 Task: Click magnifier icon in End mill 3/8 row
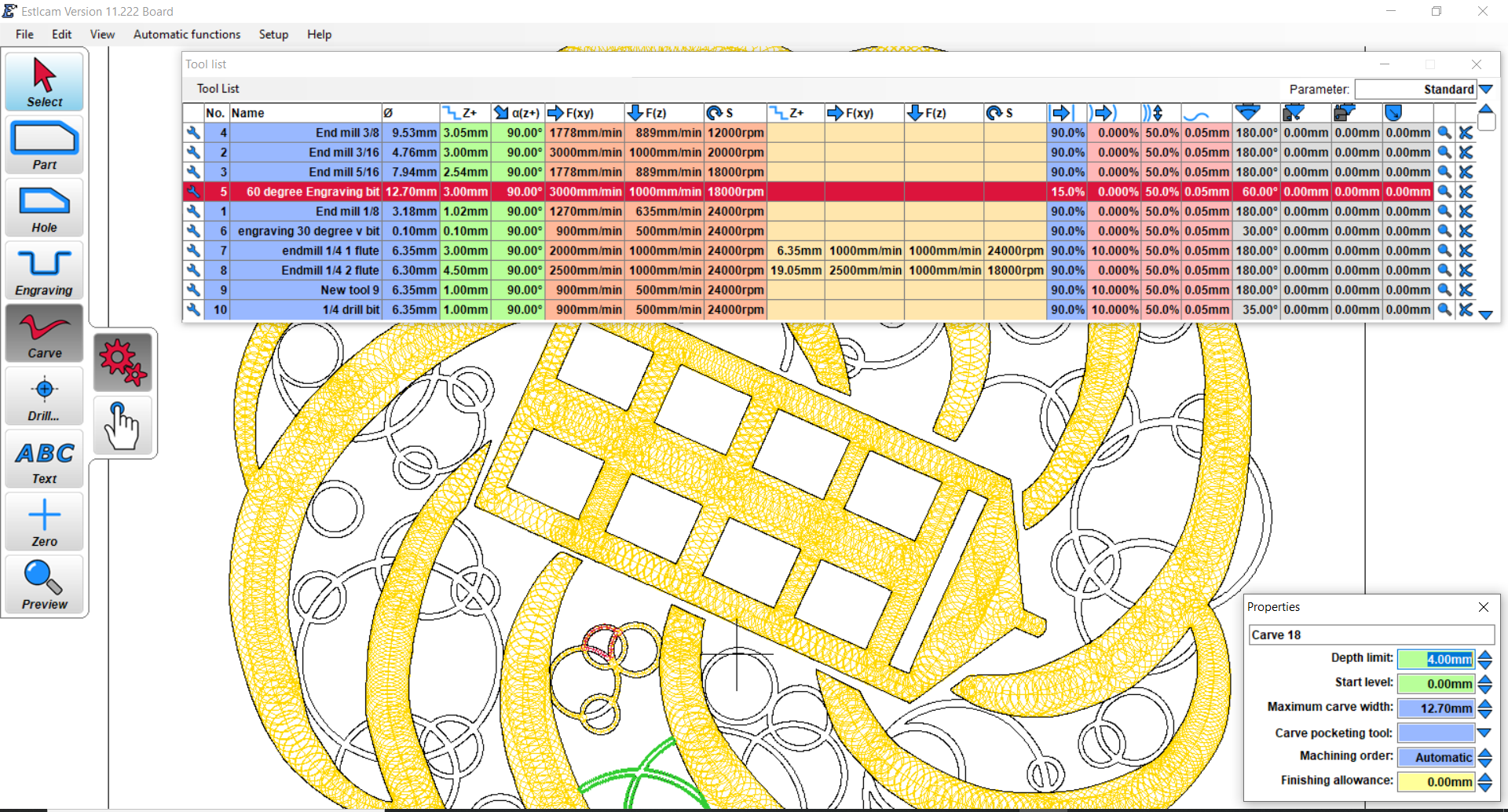click(x=1444, y=133)
